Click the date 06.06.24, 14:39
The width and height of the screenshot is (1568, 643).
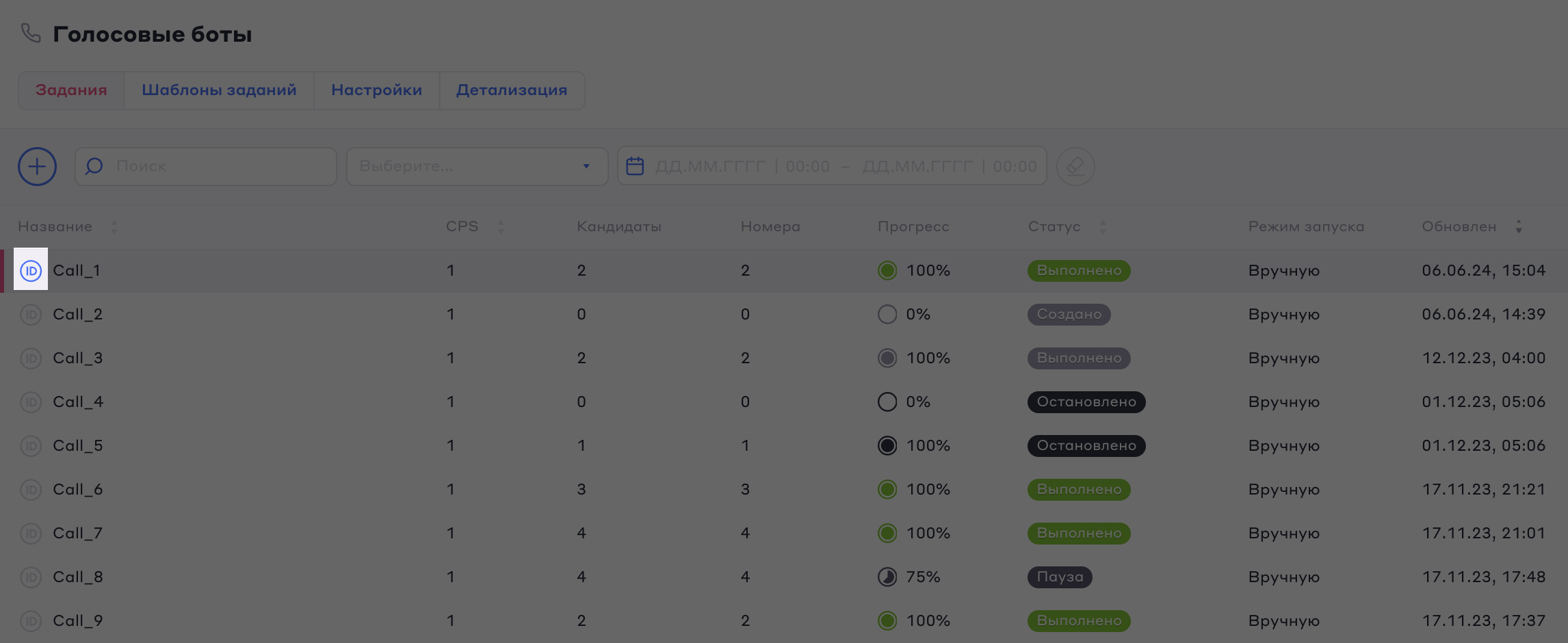pos(1484,314)
